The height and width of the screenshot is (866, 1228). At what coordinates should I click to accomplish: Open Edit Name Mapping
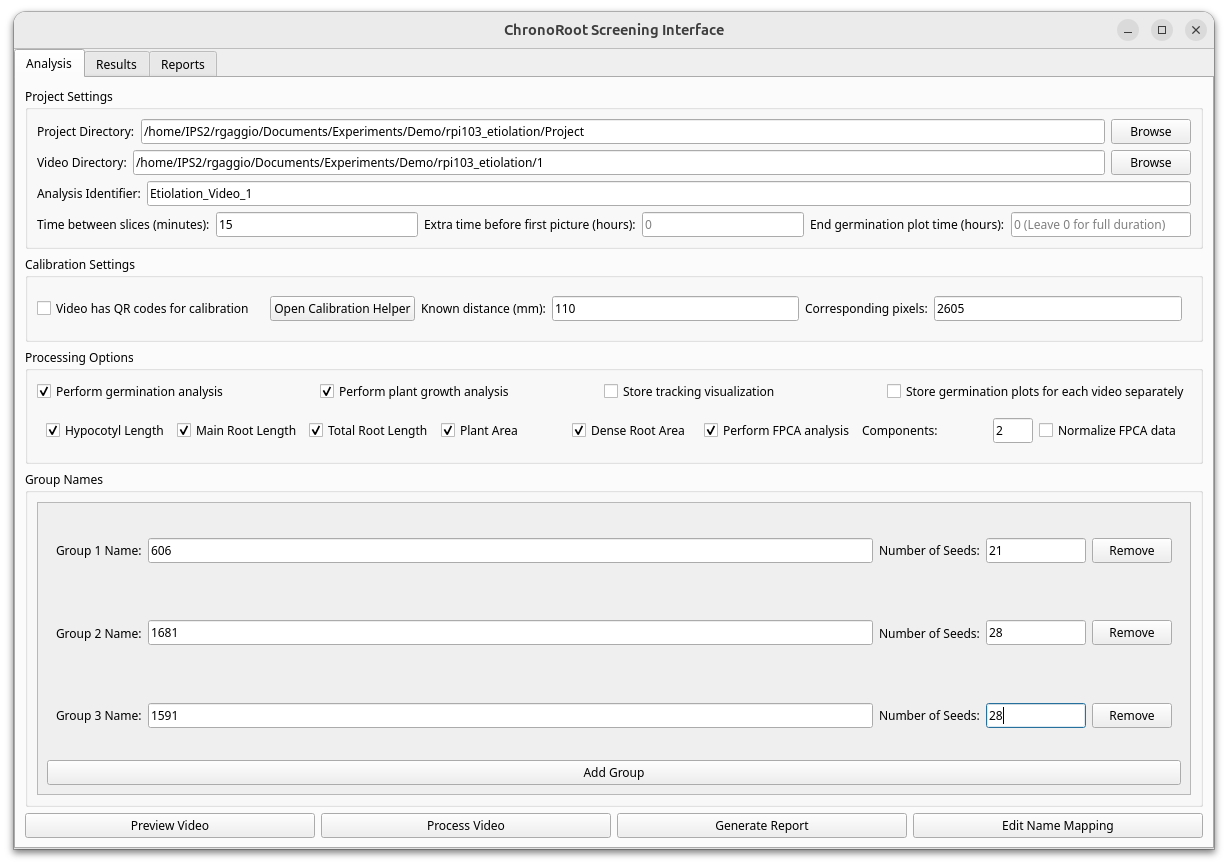click(x=1057, y=825)
